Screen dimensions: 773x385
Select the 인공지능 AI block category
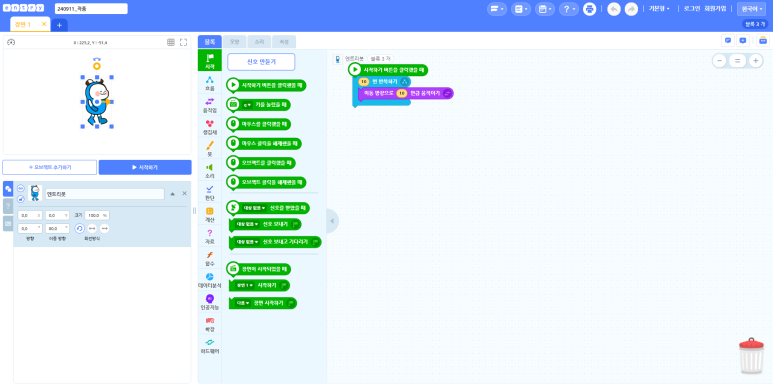pos(210,301)
